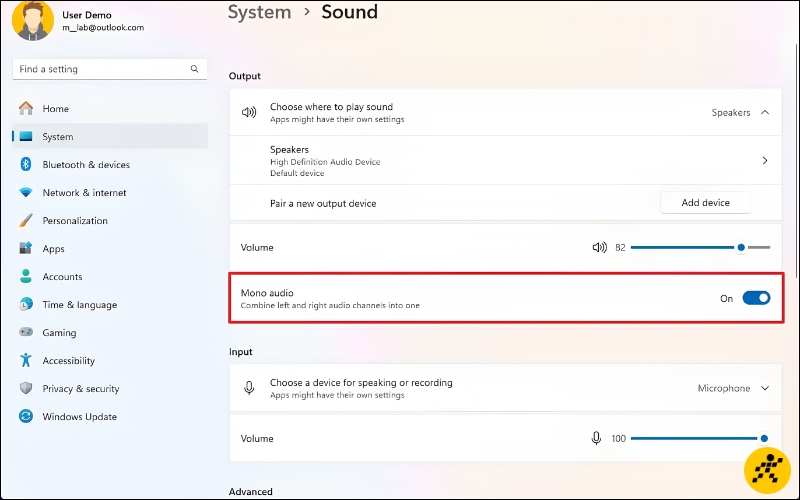Click the Accessibility figure icon
Screen dimensions: 800x500
(26, 360)
